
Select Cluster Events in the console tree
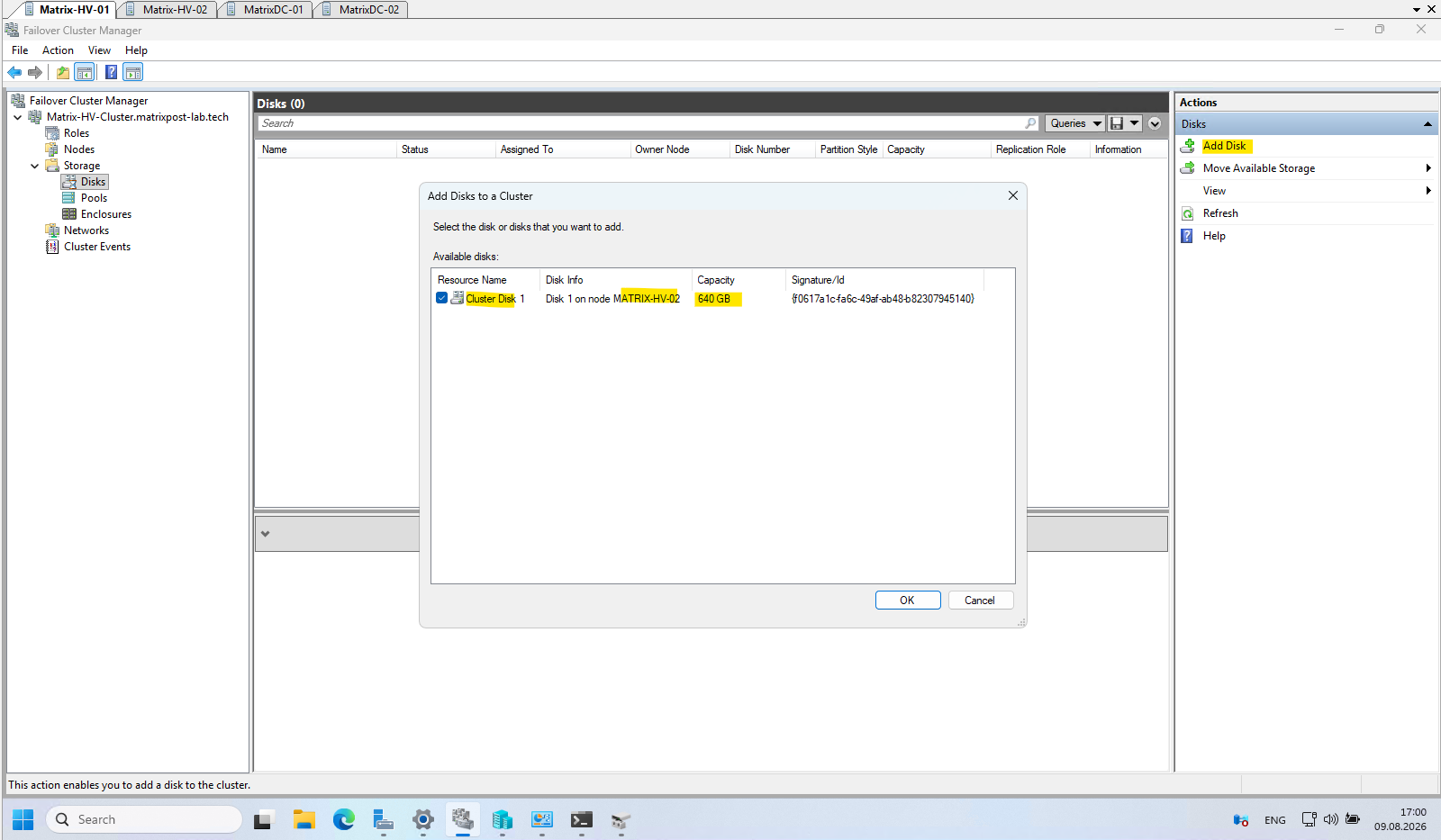(x=97, y=247)
